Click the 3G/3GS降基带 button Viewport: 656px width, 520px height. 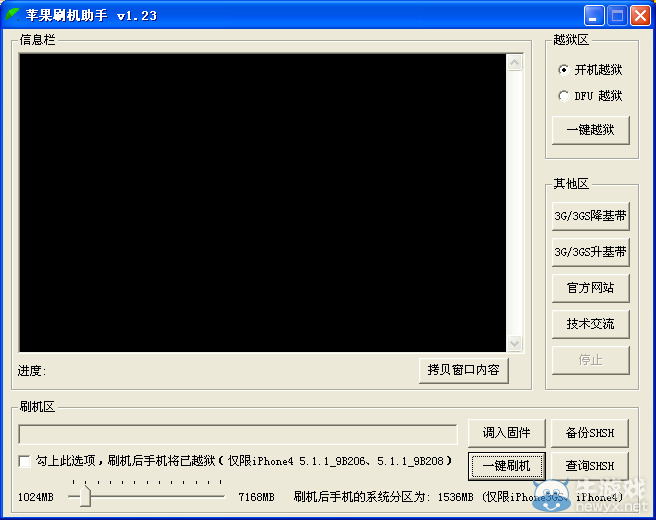point(590,216)
